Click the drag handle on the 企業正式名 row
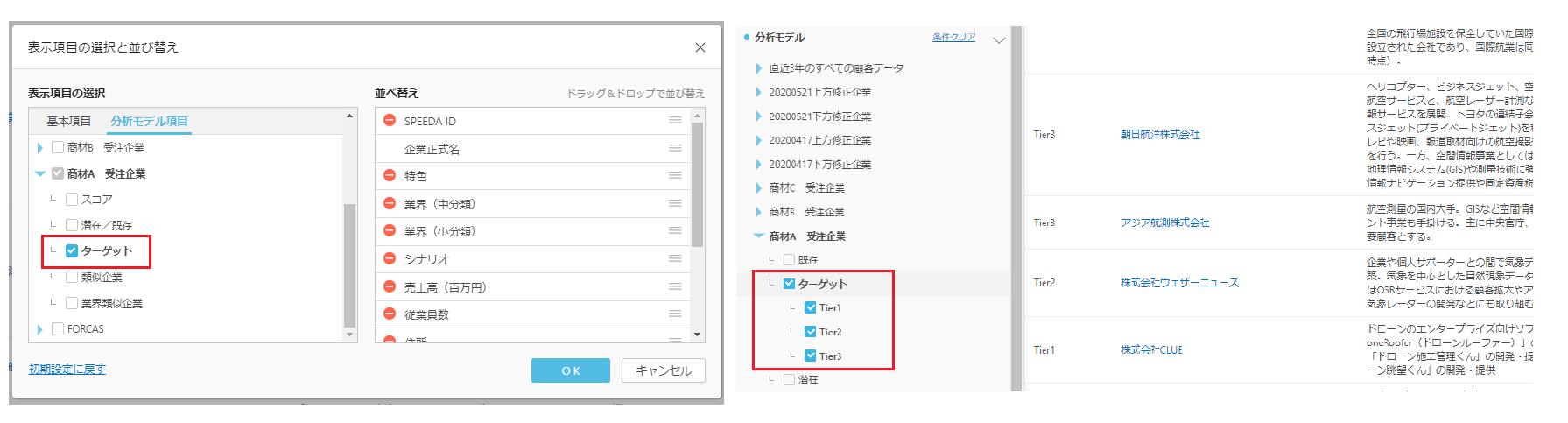The height and width of the screenshot is (423, 1568). 675,149
